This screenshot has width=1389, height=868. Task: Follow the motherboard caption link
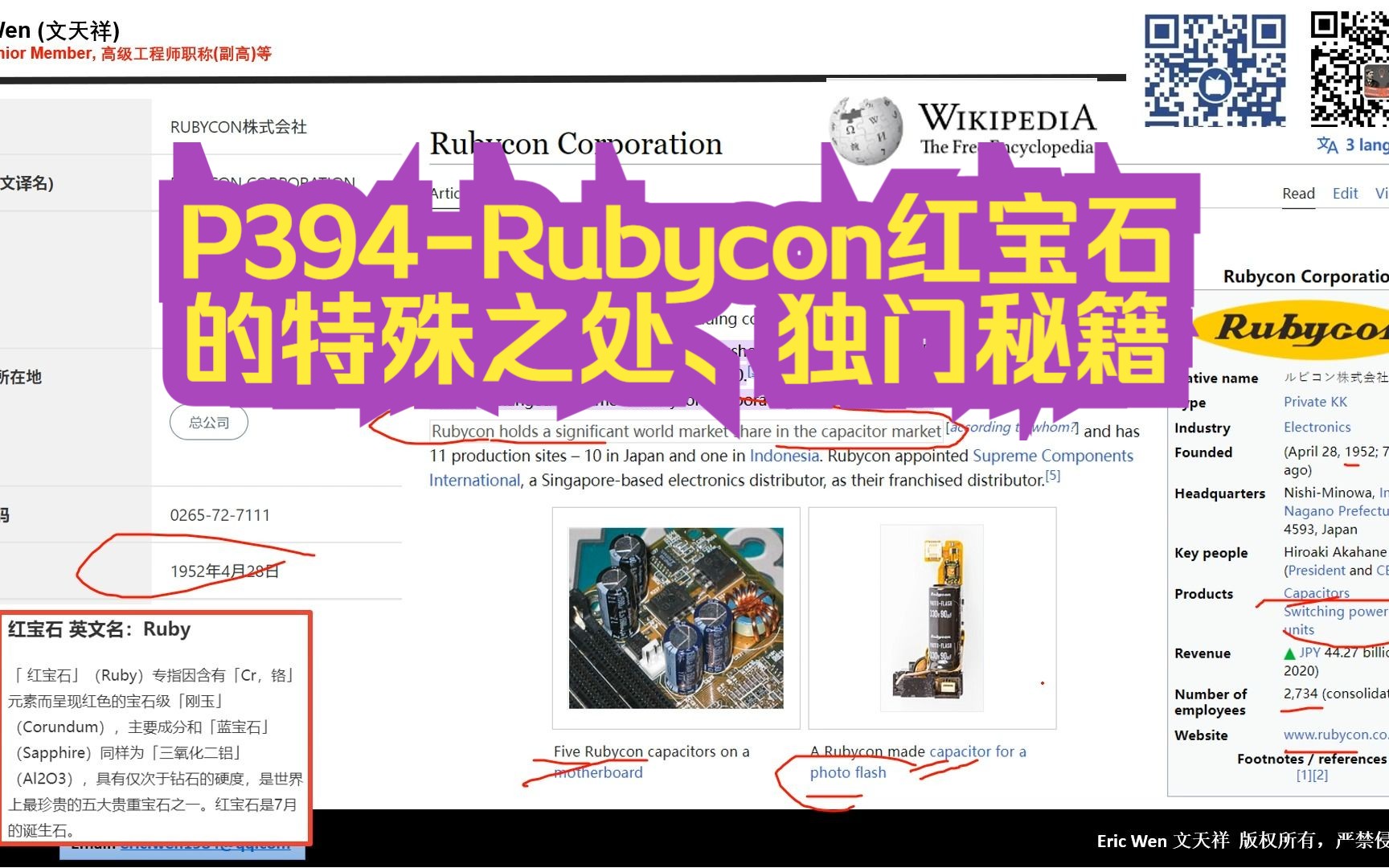point(598,772)
